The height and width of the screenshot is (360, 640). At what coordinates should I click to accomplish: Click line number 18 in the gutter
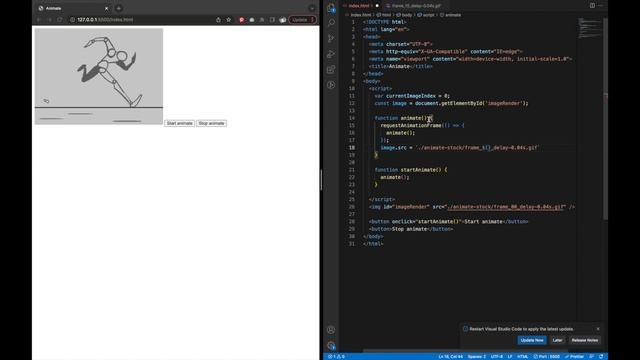352,147
